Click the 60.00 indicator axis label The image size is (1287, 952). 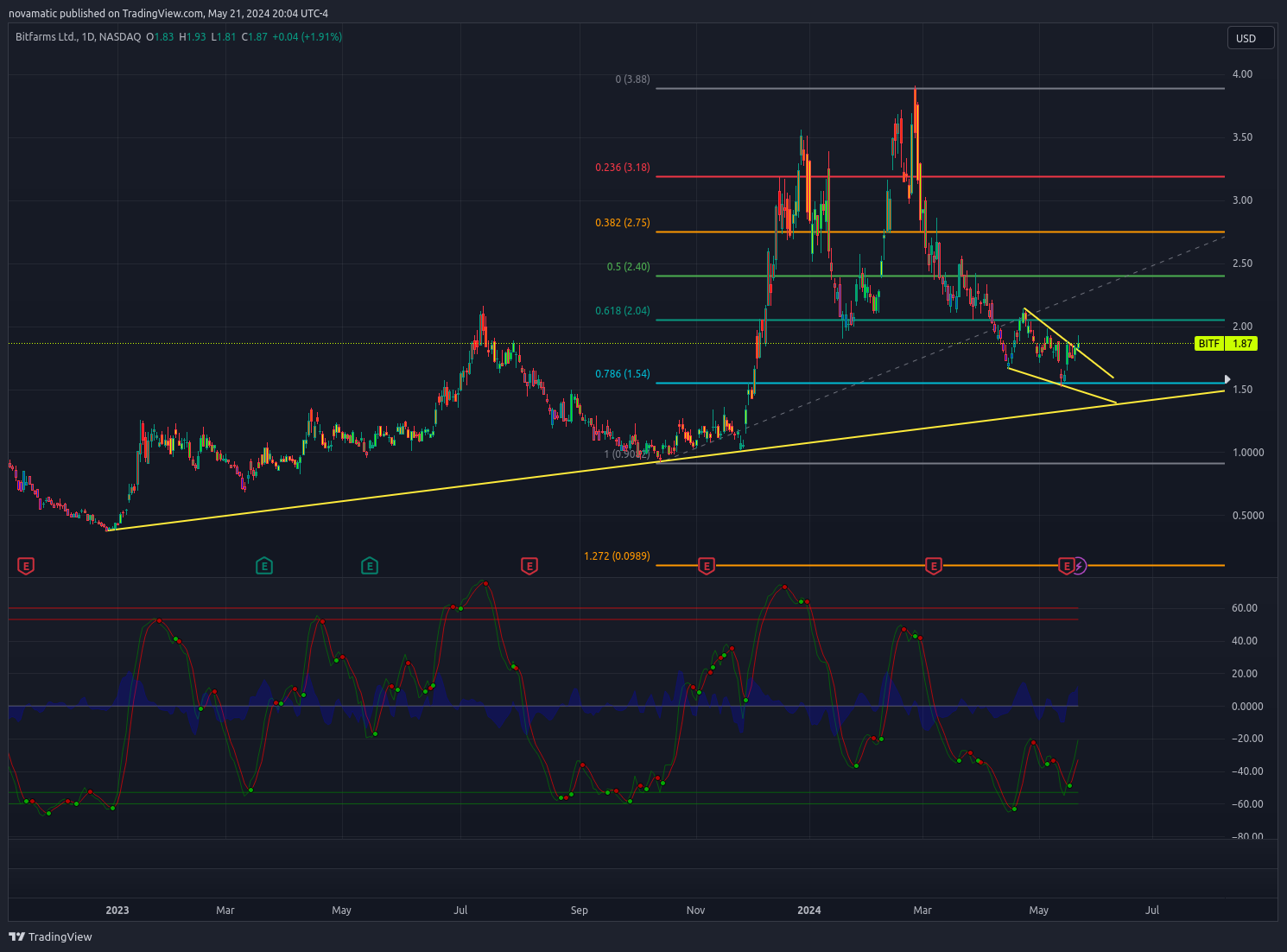coord(1245,608)
